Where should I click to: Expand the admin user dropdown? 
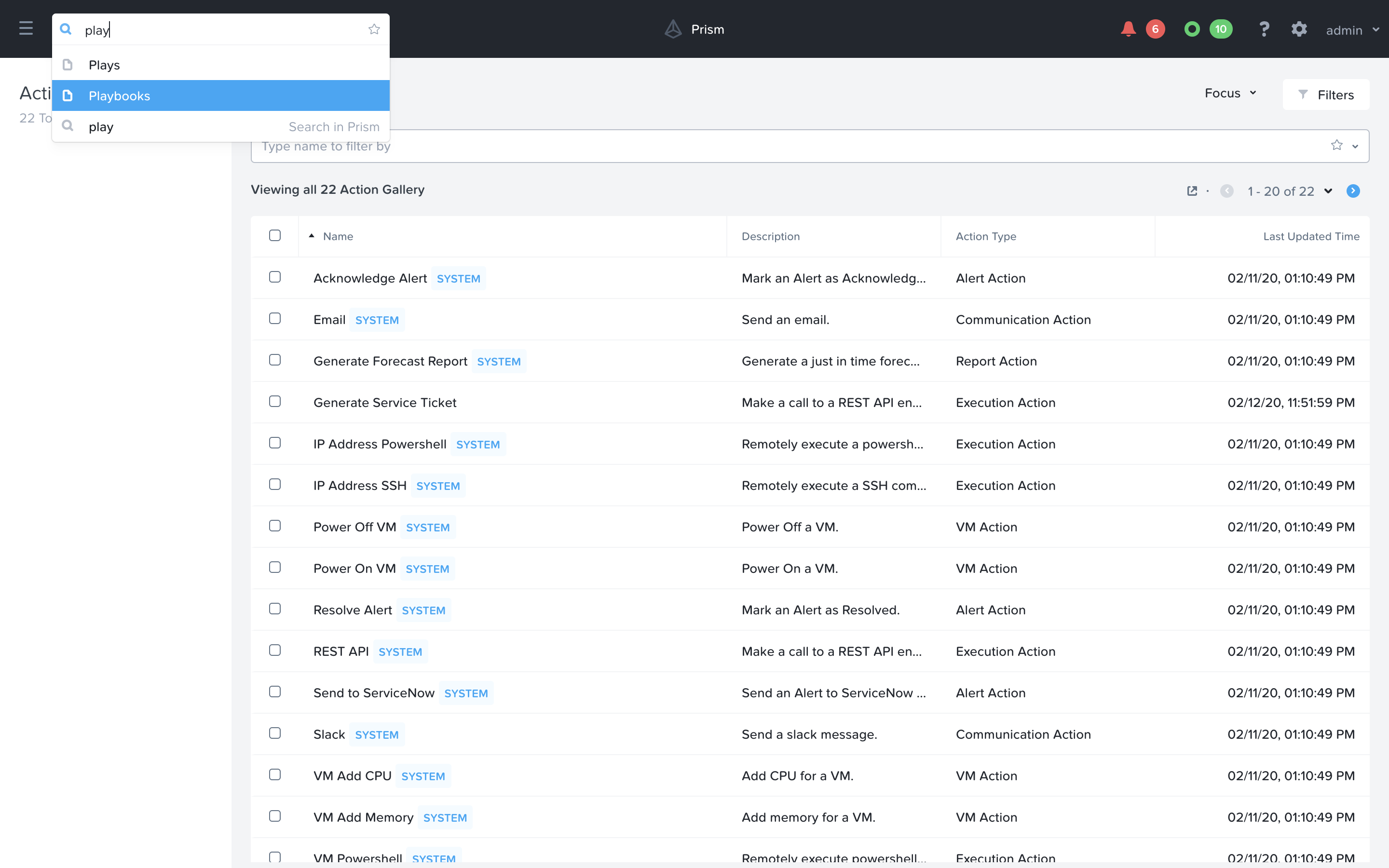pos(1352,30)
